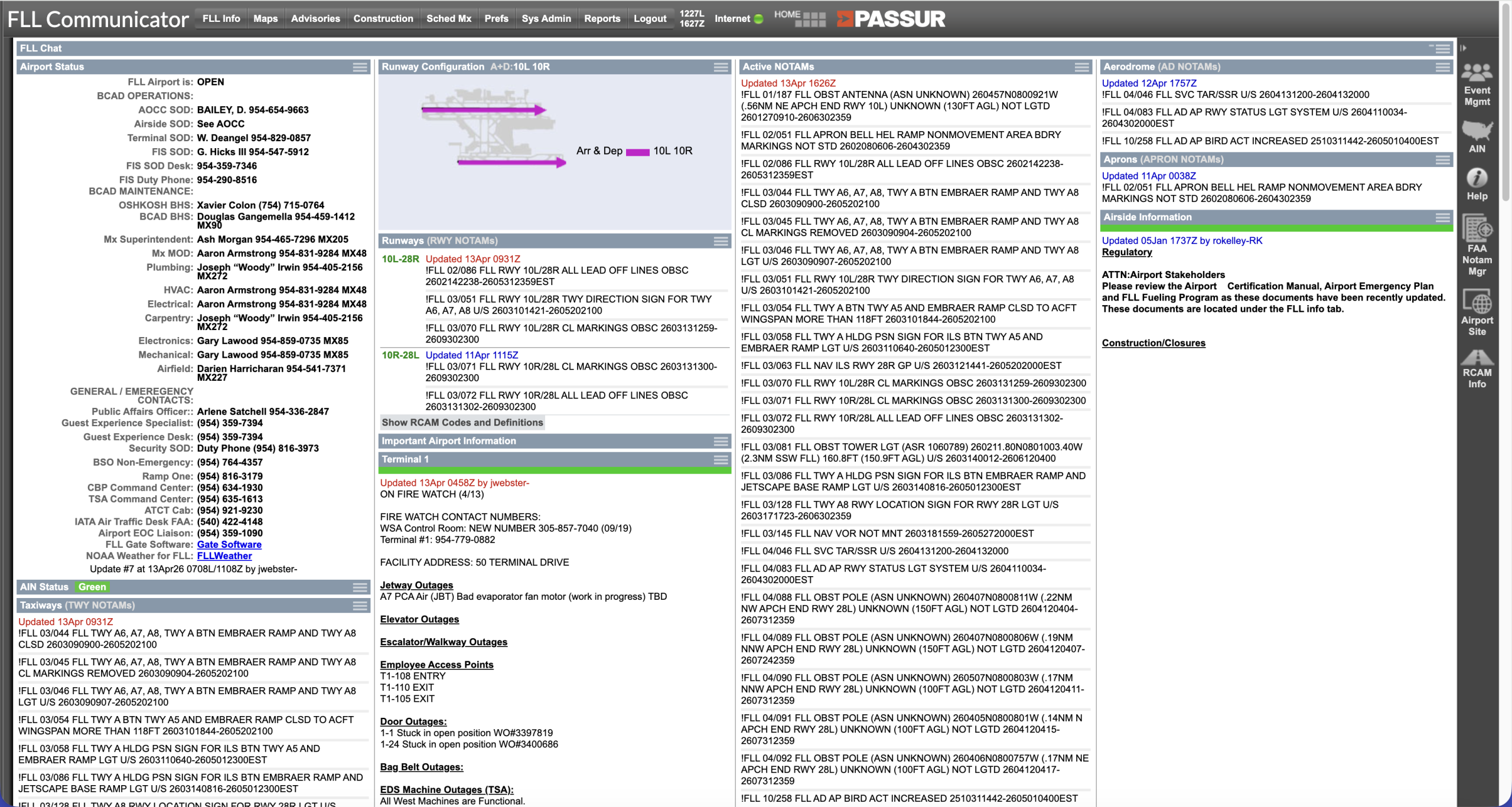Click the HOME grid icon

click(x=810, y=19)
